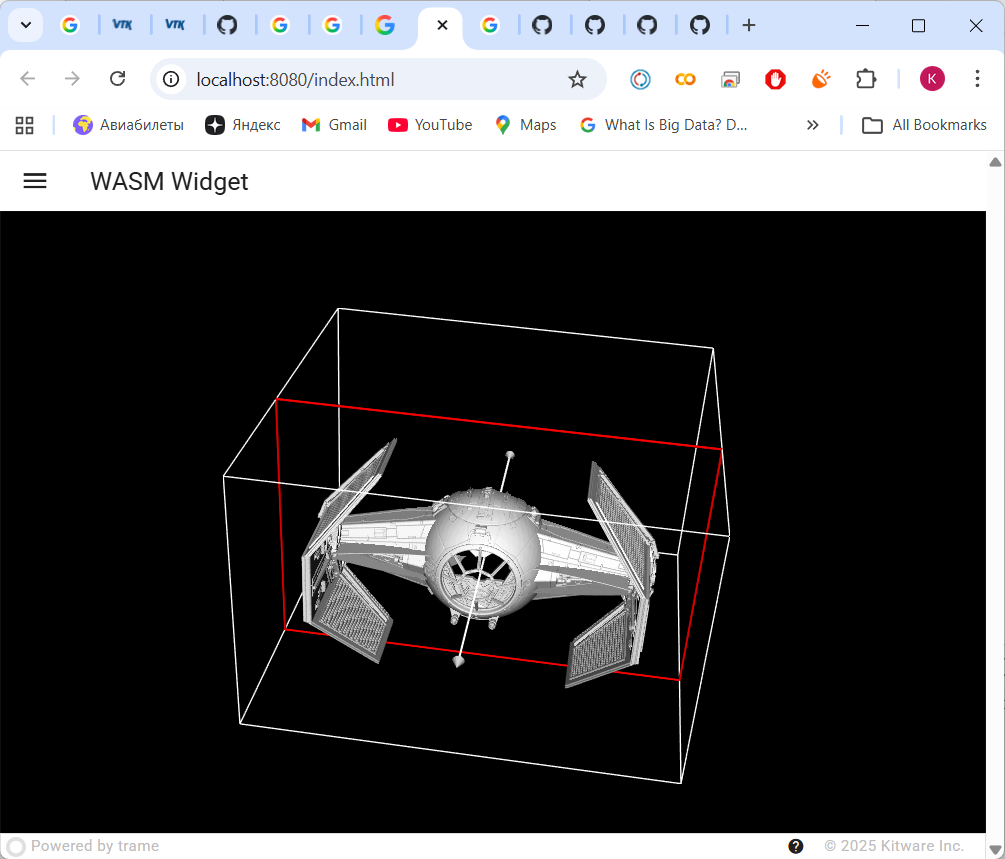Open the Gmail bookmark
Viewport: 1005px width, 859px height.
click(x=334, y=125)
